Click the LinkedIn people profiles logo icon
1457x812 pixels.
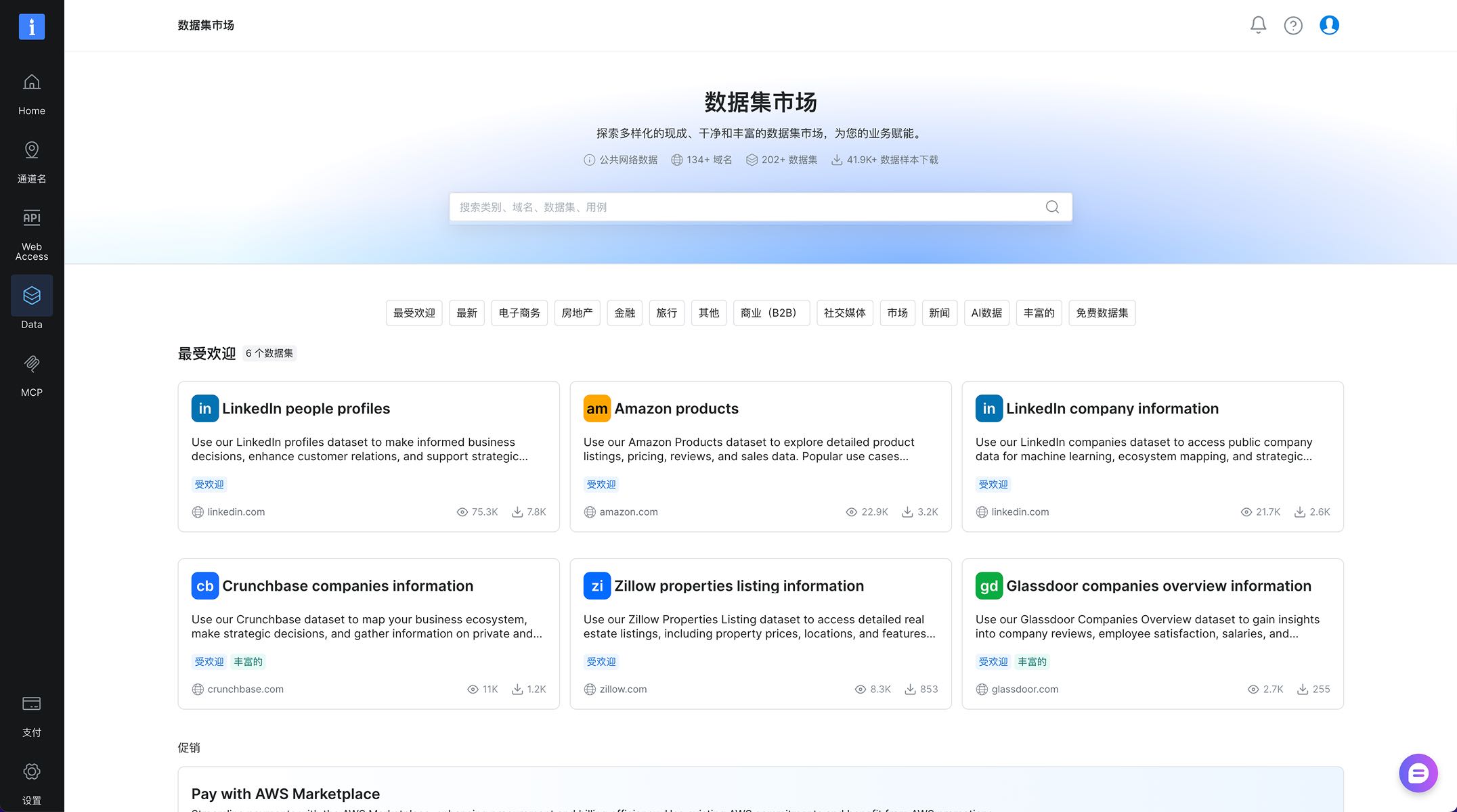tap(205, 409)
